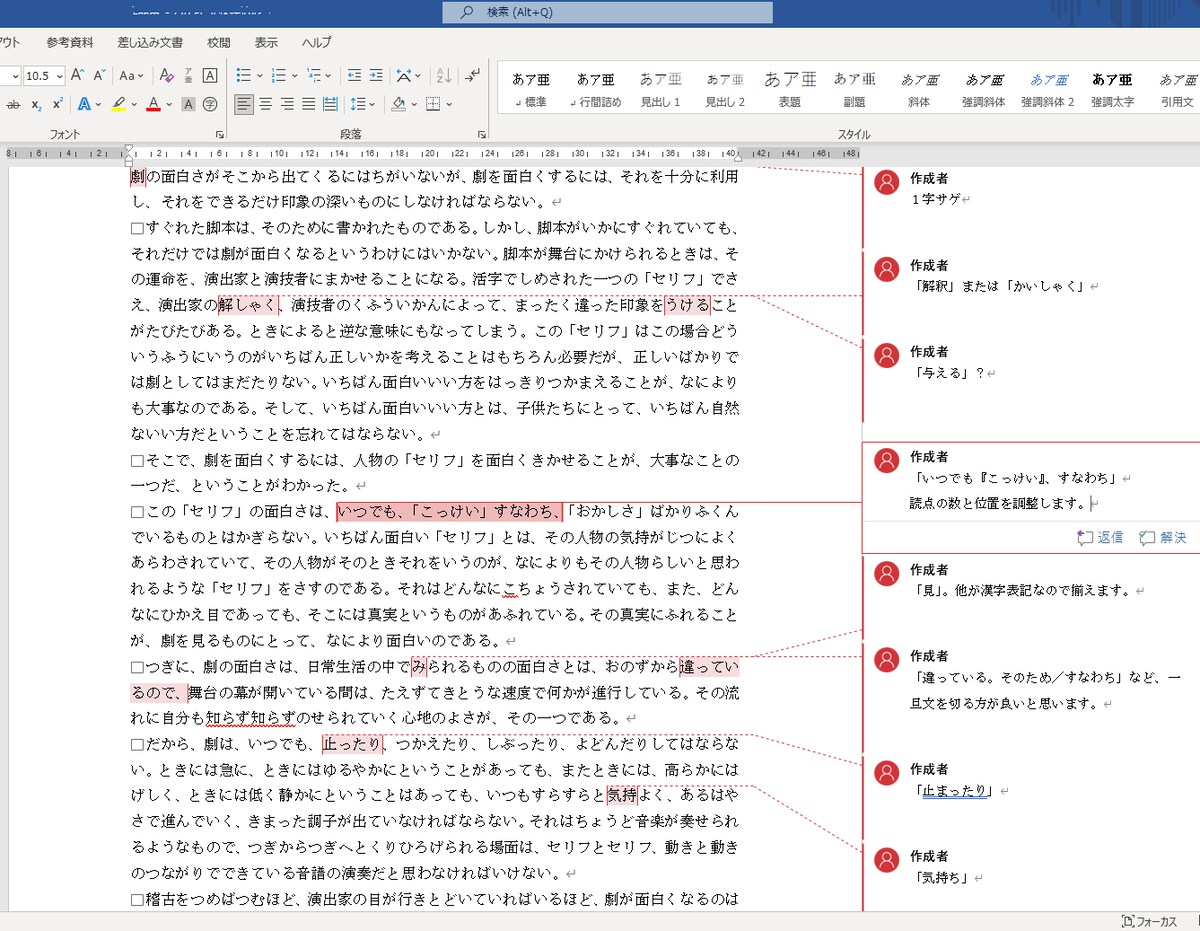Open the phonetic guide (ruby) tool

[x=188, y=75]
